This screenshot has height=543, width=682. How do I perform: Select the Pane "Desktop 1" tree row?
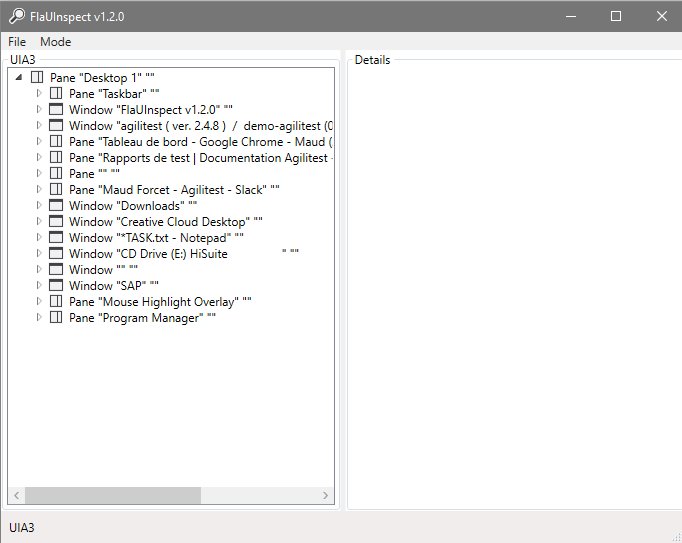pos(102,78)
